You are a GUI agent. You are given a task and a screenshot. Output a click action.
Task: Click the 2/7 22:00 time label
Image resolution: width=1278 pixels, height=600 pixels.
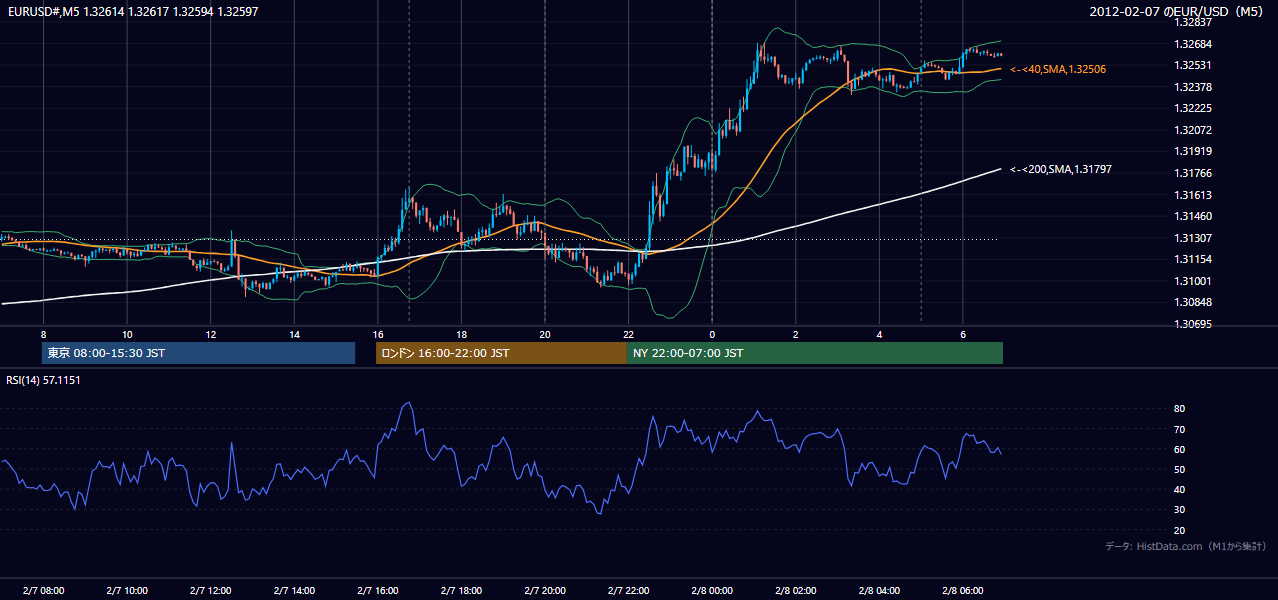(x=628, y=591)
